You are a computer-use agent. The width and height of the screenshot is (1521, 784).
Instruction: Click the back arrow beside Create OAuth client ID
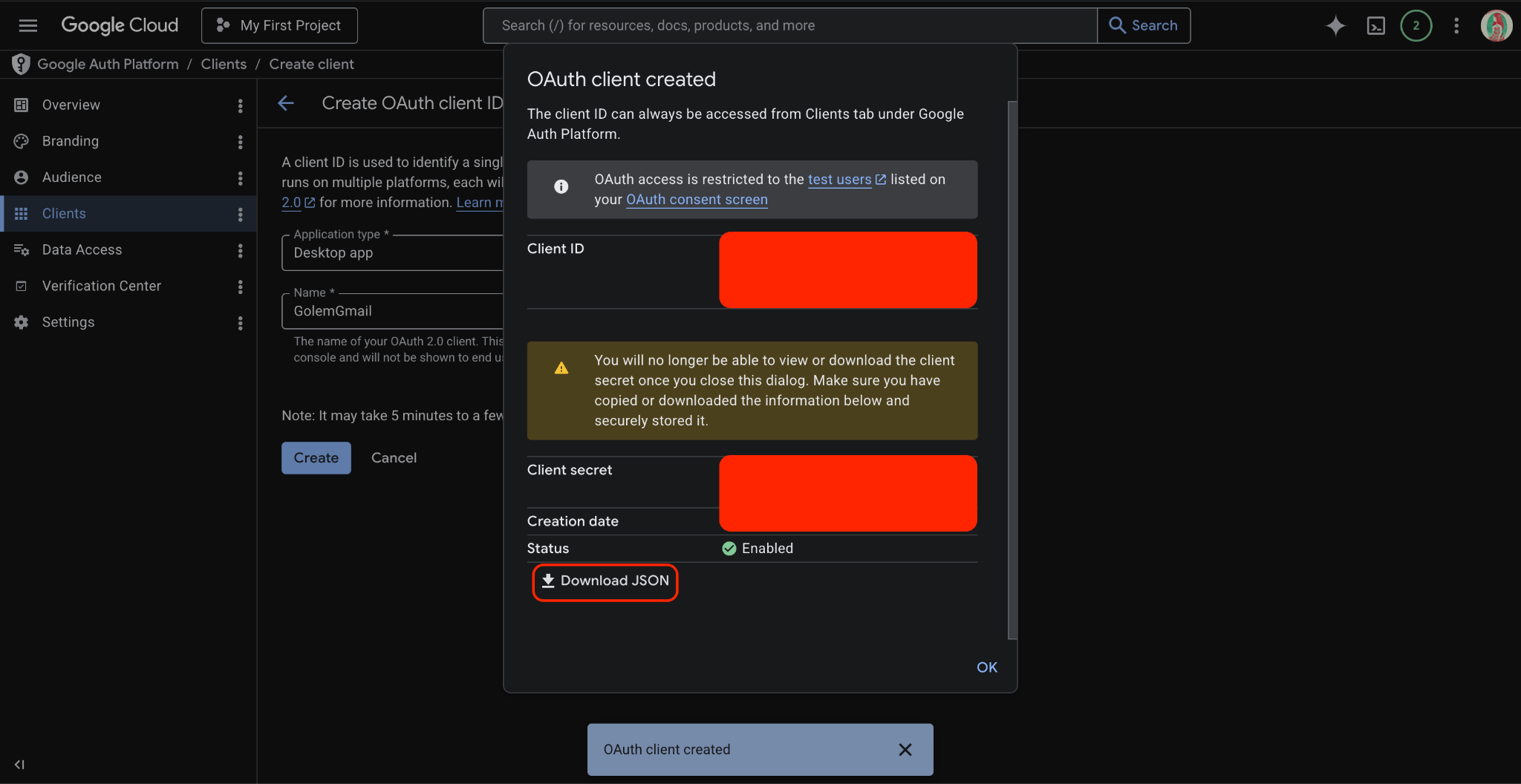coord(286,103)
